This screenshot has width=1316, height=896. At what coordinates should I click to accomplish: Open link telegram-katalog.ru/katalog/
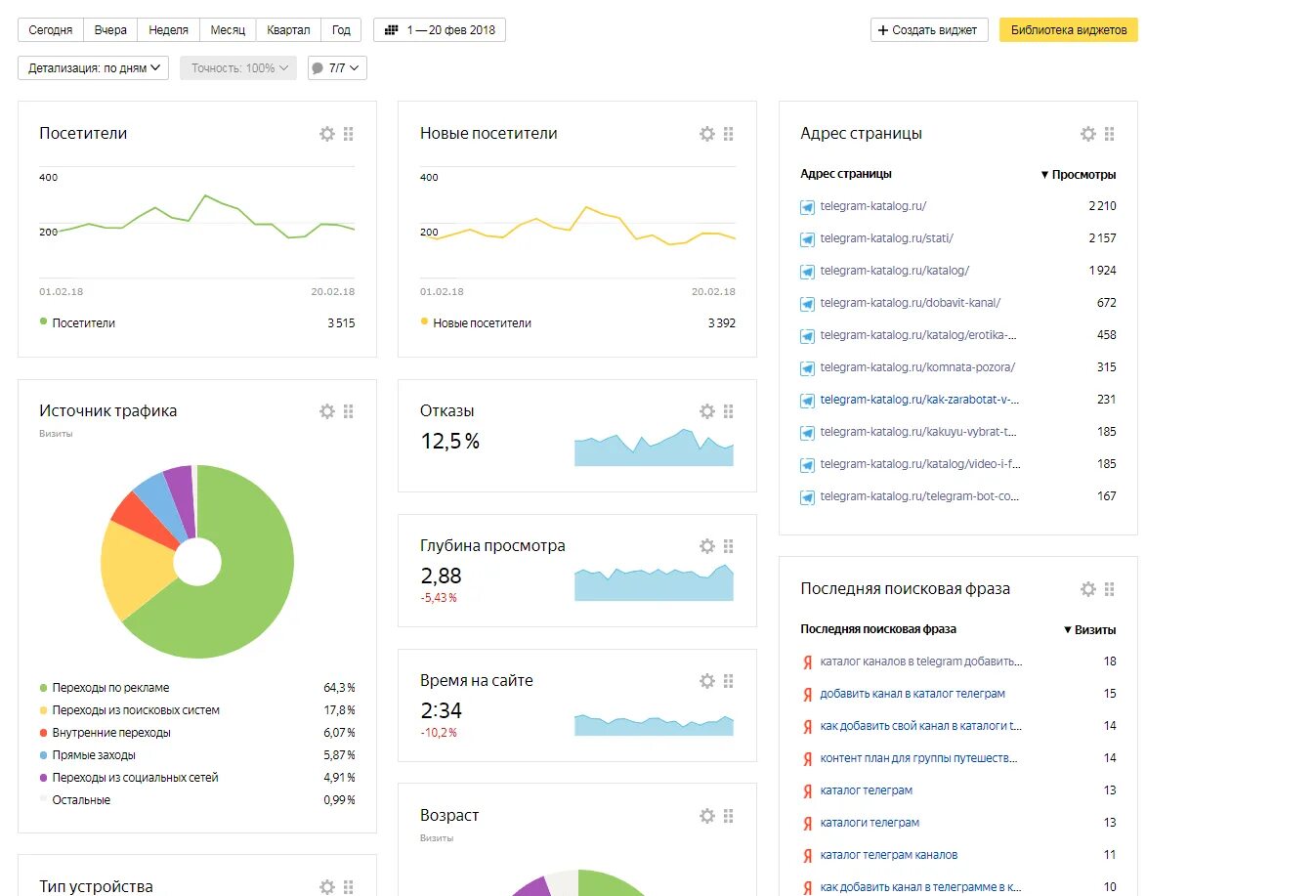coord(895,271)
